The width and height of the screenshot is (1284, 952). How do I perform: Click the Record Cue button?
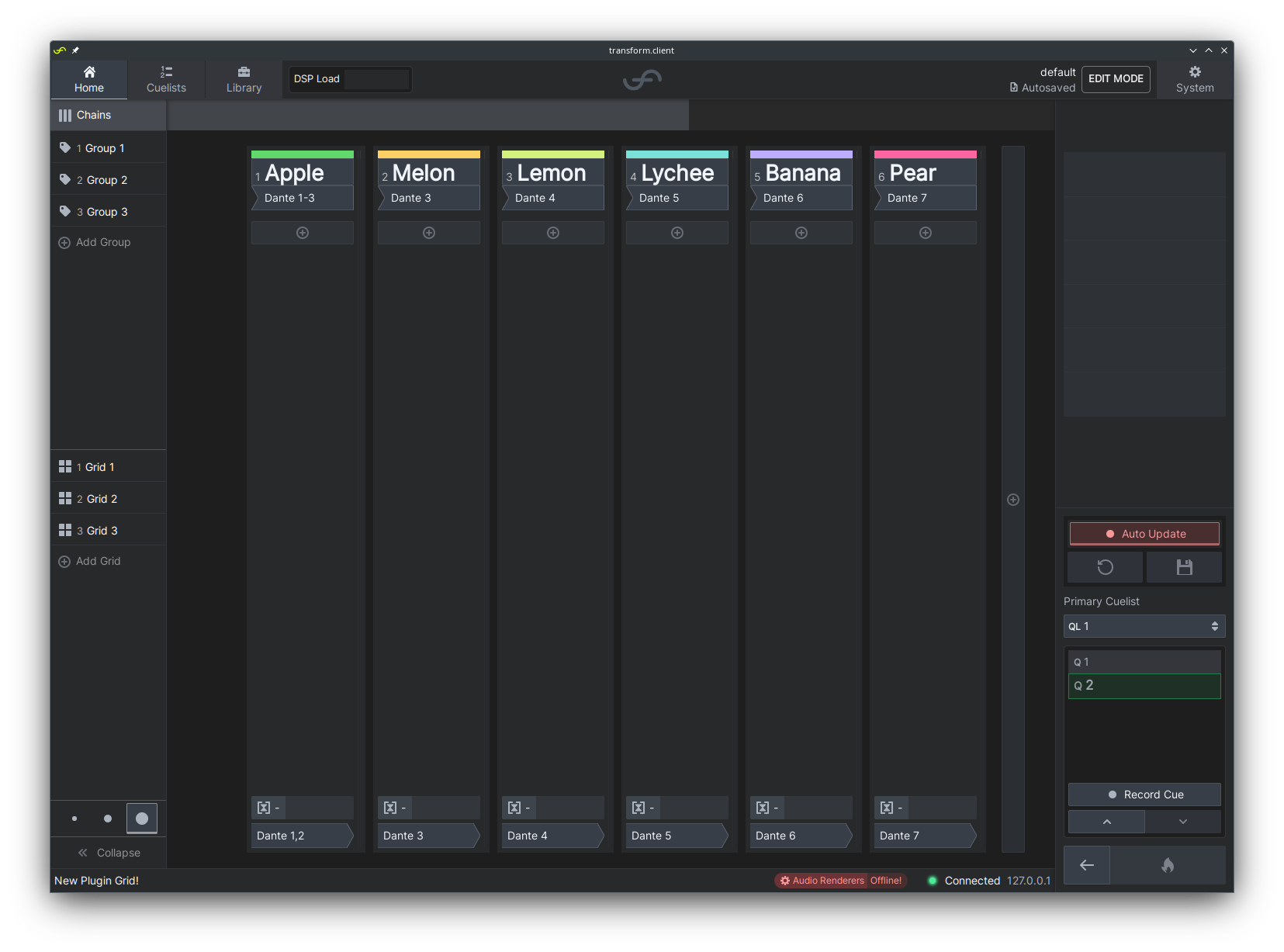pos(1144,794)
